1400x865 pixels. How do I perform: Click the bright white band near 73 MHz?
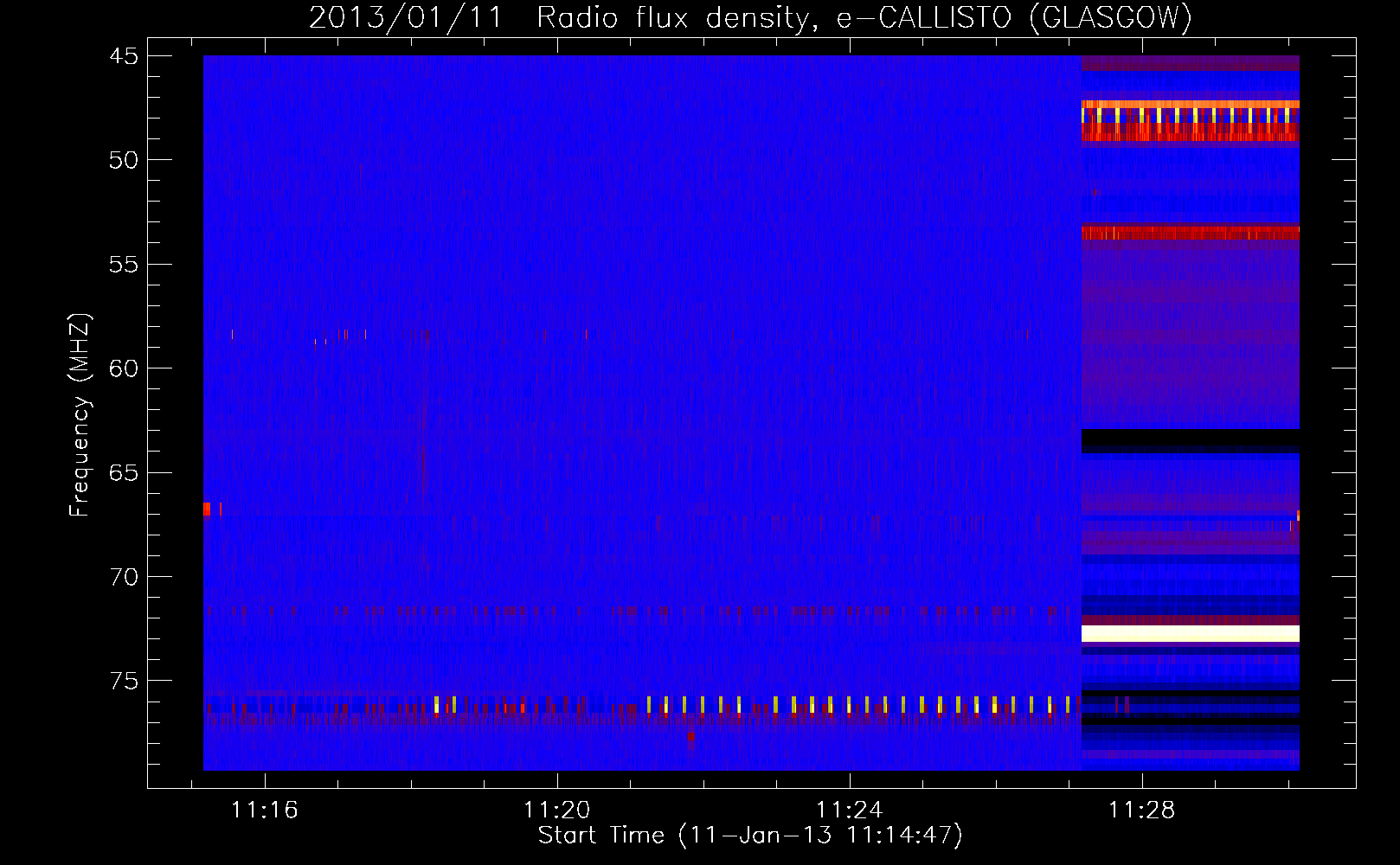(x=1191, y=634)
